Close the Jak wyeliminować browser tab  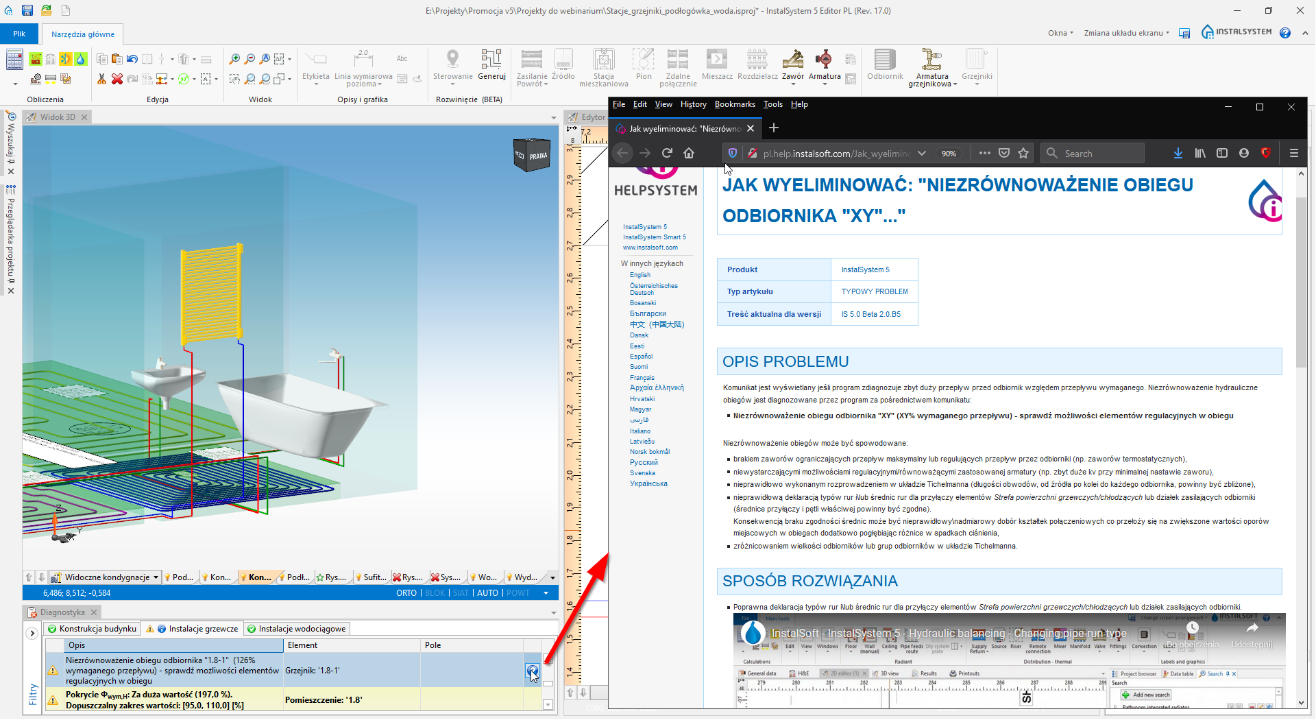coord(749,128)
